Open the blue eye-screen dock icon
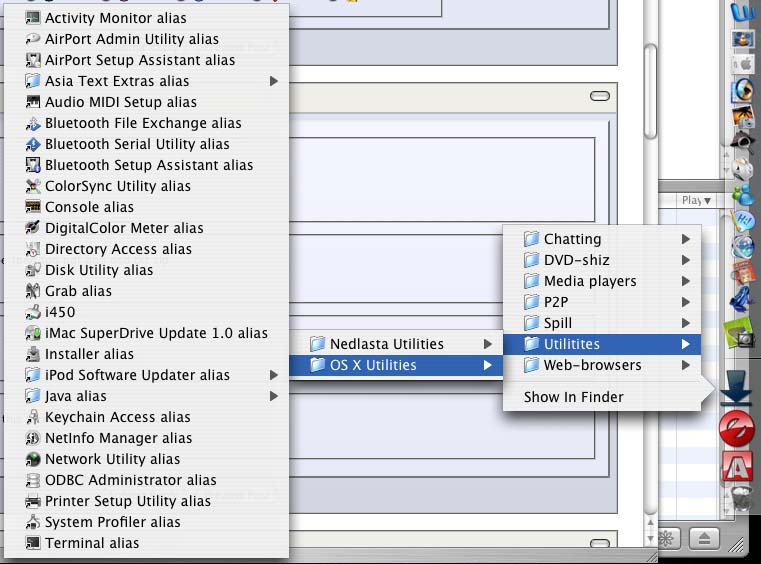Screen dimensions: 761x564 click(743, 90)
